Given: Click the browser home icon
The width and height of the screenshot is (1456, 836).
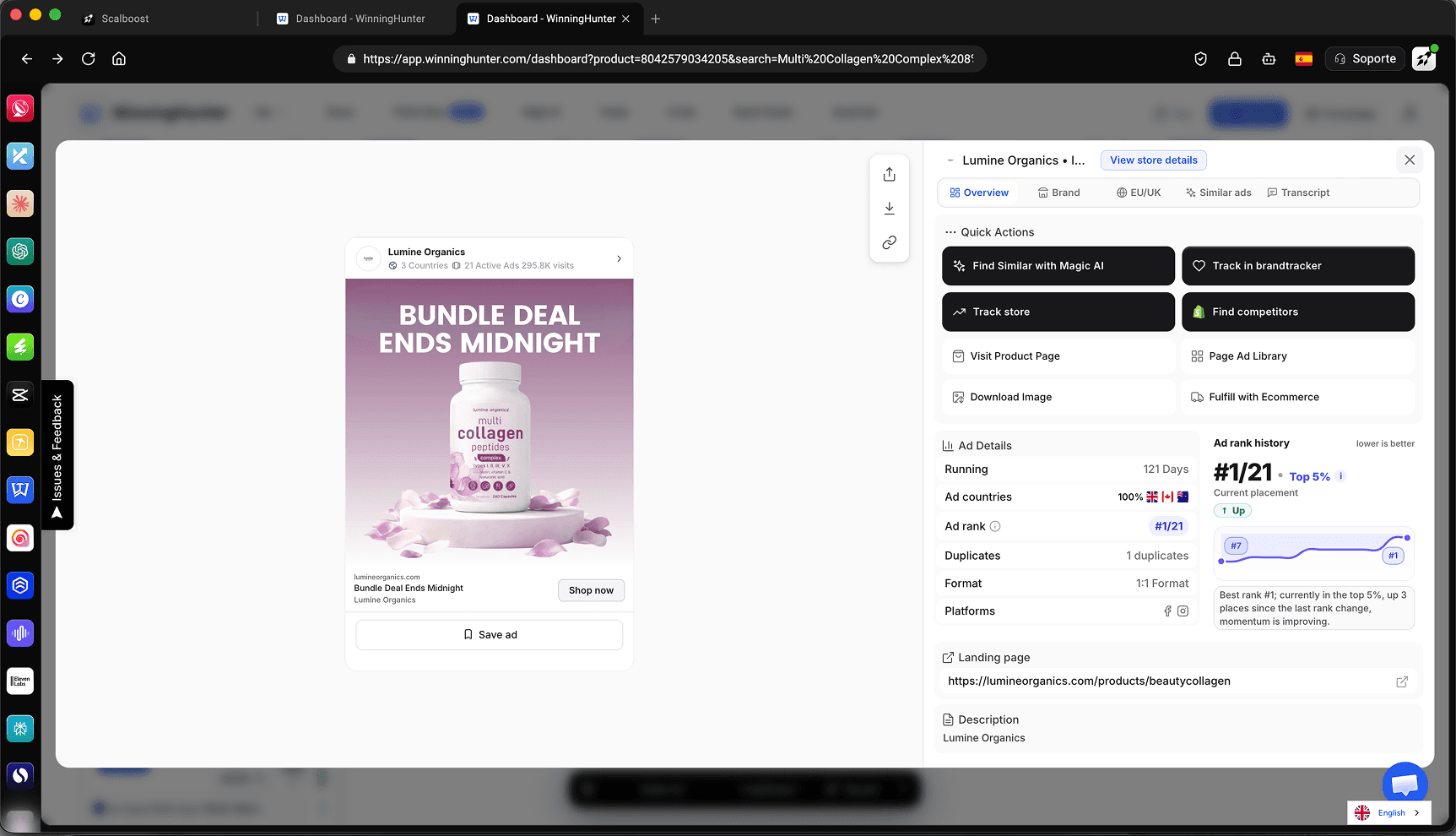Looking at the screenshot, I should [119, 59].
